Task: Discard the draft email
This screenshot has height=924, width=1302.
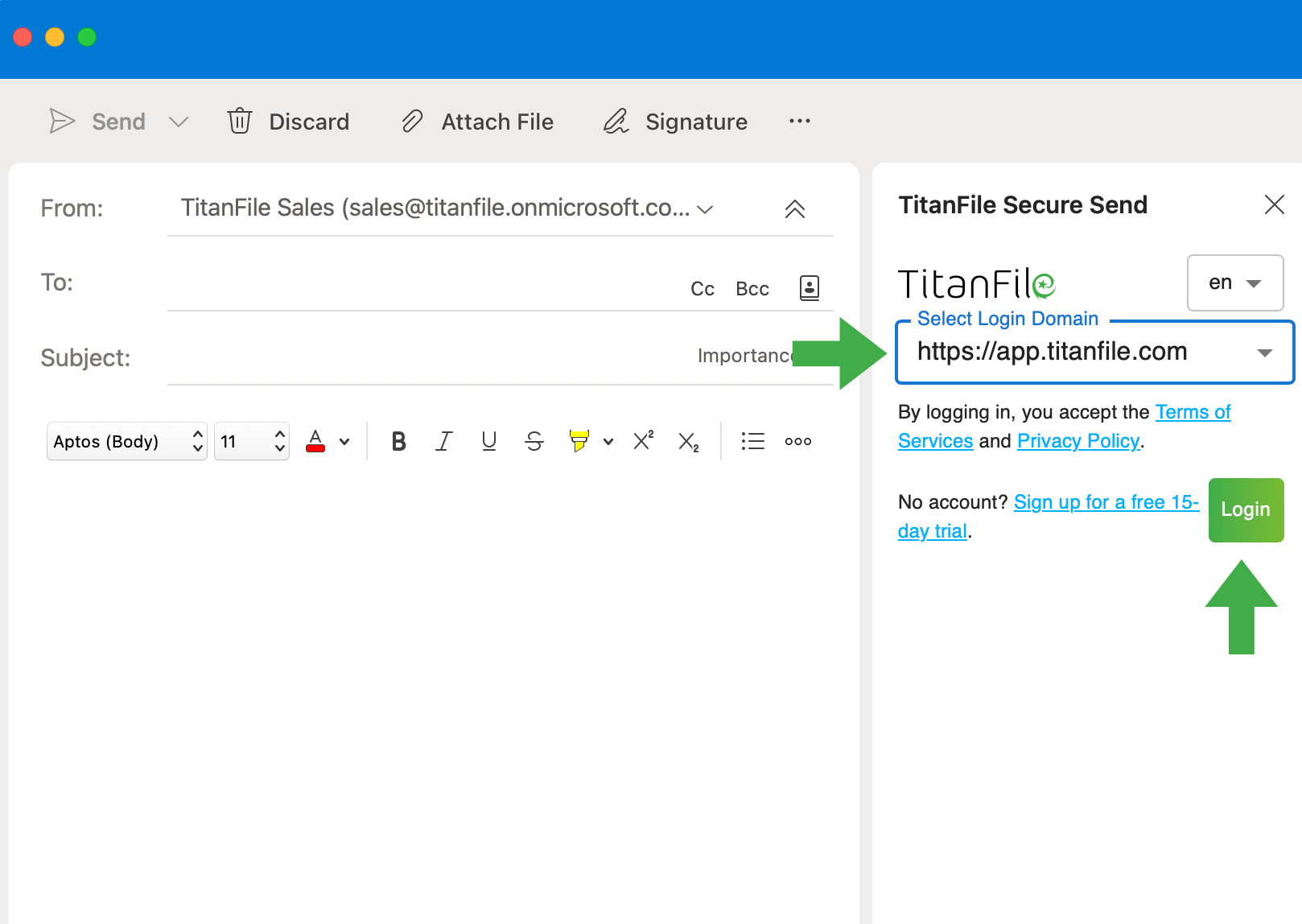Action: click(288, 122)
